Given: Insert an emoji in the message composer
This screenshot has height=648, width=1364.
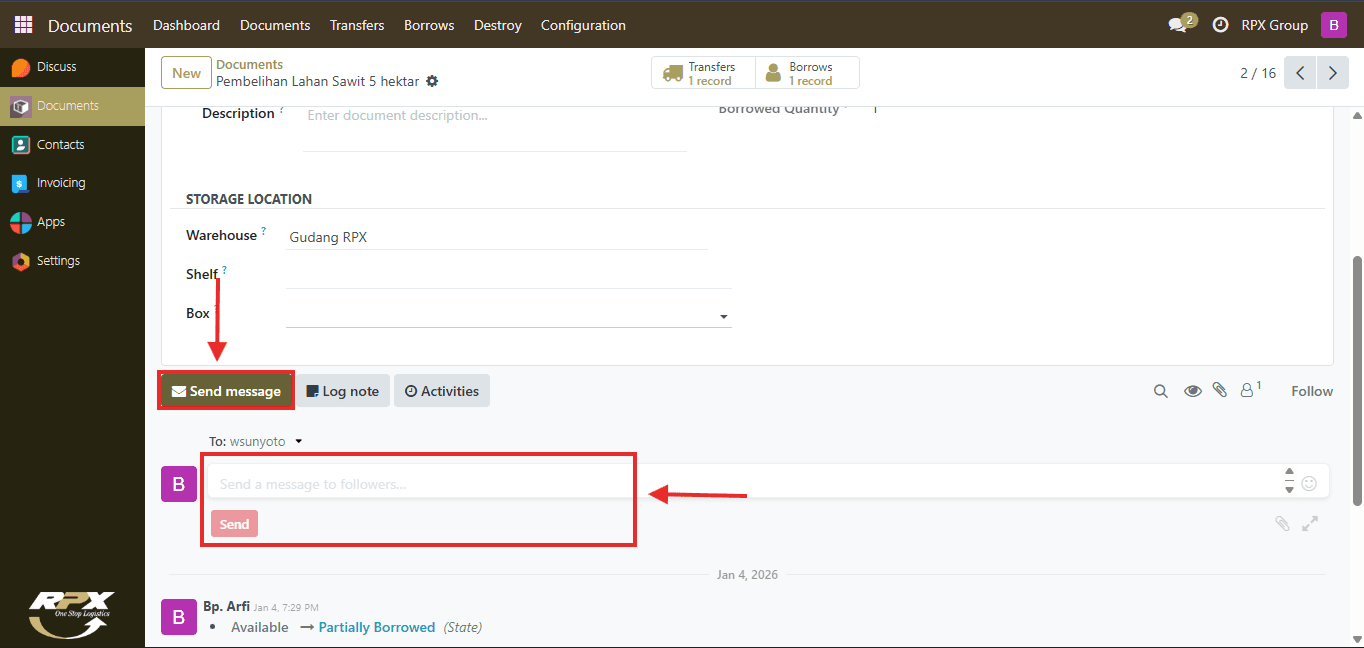Looking at the screenshot, I should pos(1309,484).
